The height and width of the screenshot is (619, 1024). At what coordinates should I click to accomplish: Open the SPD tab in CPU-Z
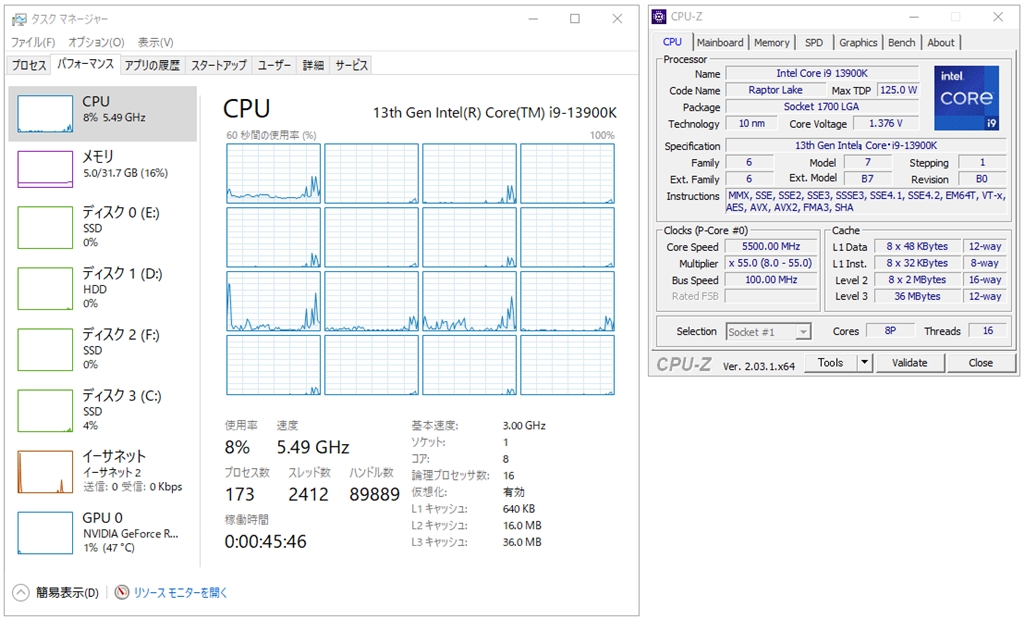814,42
